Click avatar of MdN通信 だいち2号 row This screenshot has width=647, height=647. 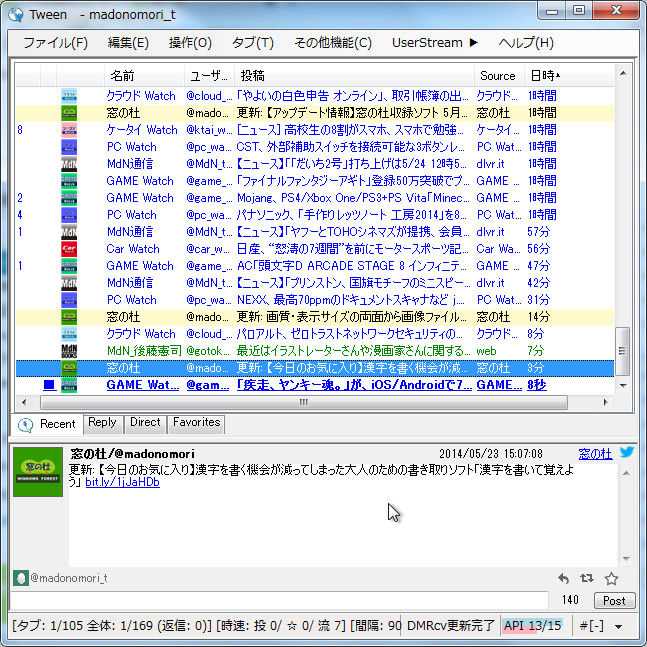[69, 164]
